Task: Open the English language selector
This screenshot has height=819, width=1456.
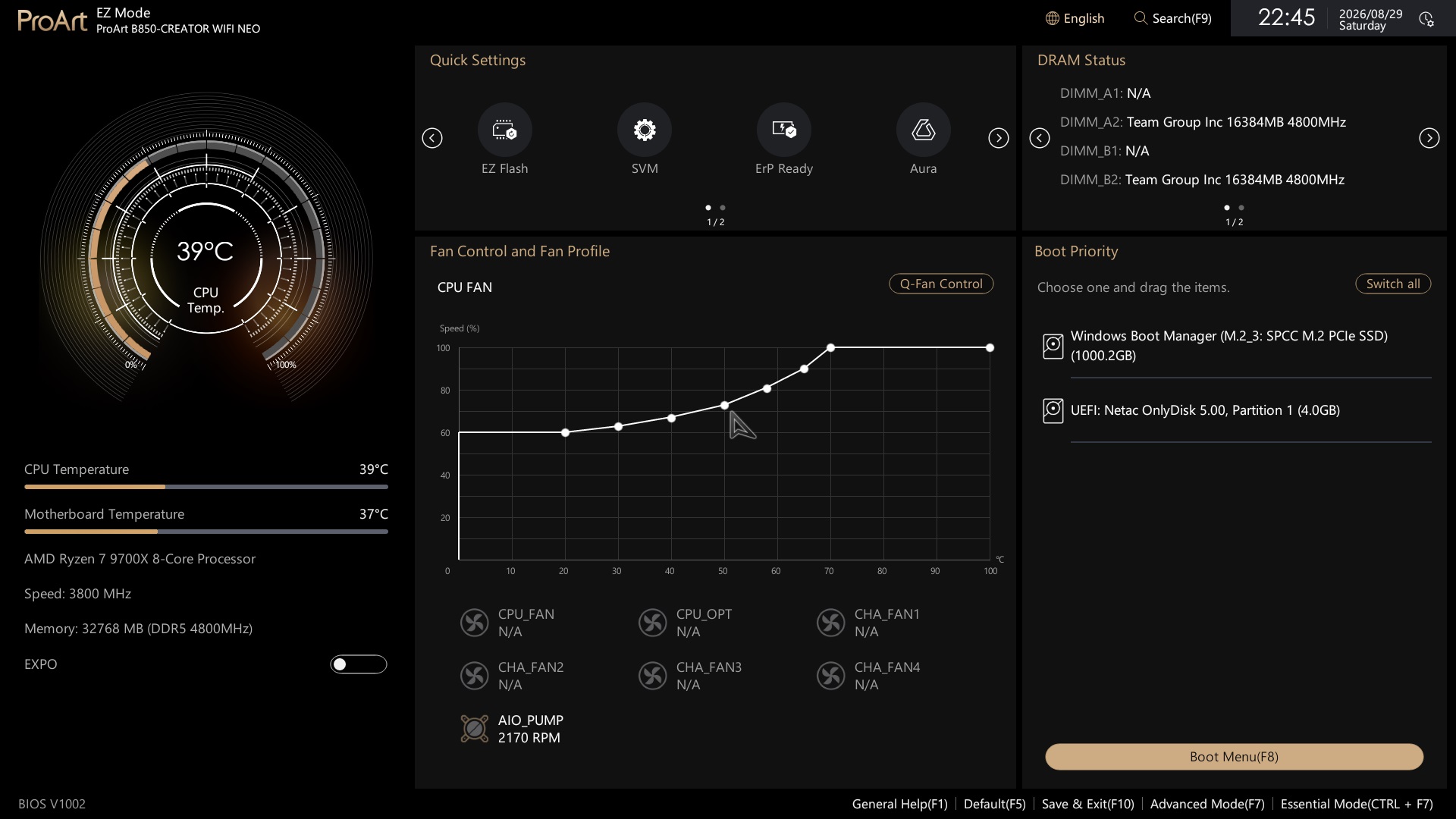Action: click(1075, 18)
